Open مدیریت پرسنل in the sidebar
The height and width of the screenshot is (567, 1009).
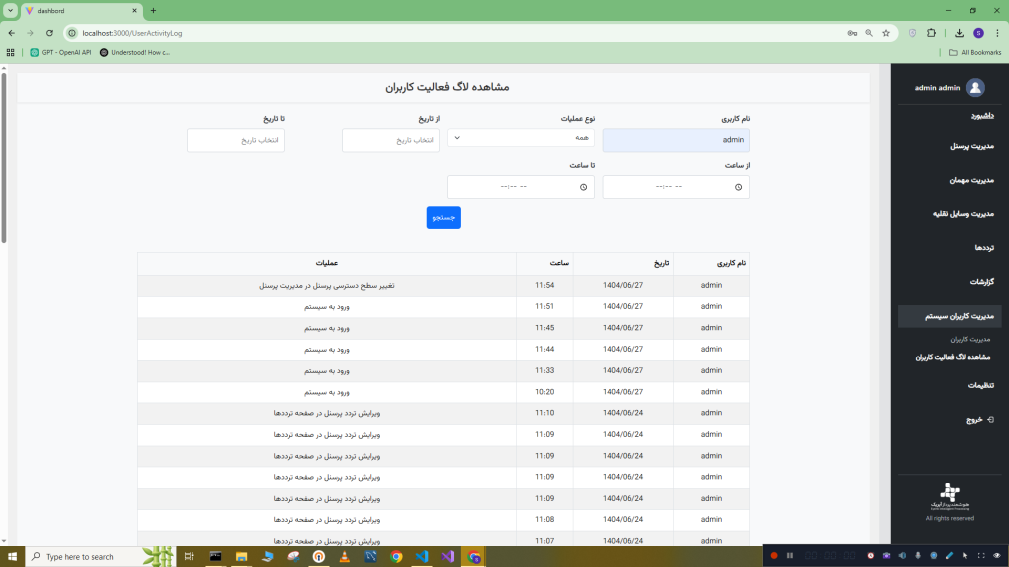(971, 146)
